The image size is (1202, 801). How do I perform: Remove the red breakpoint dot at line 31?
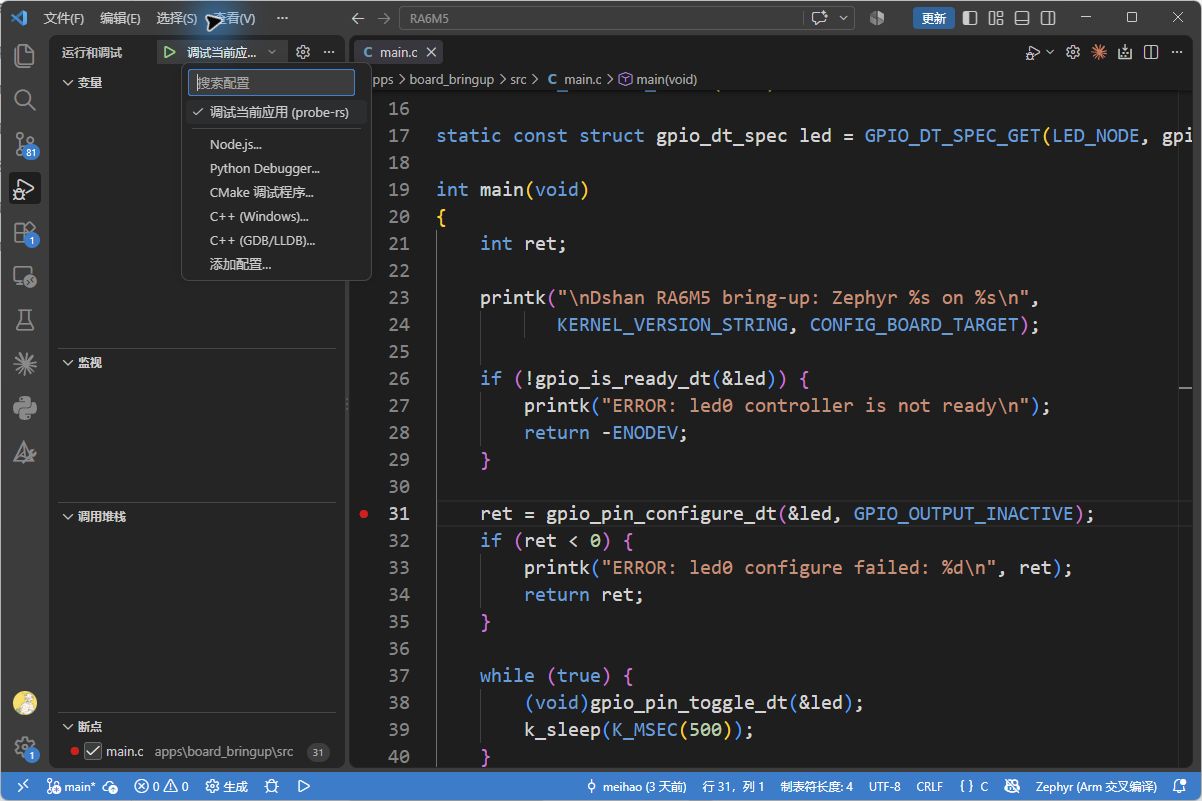point(364,514)
